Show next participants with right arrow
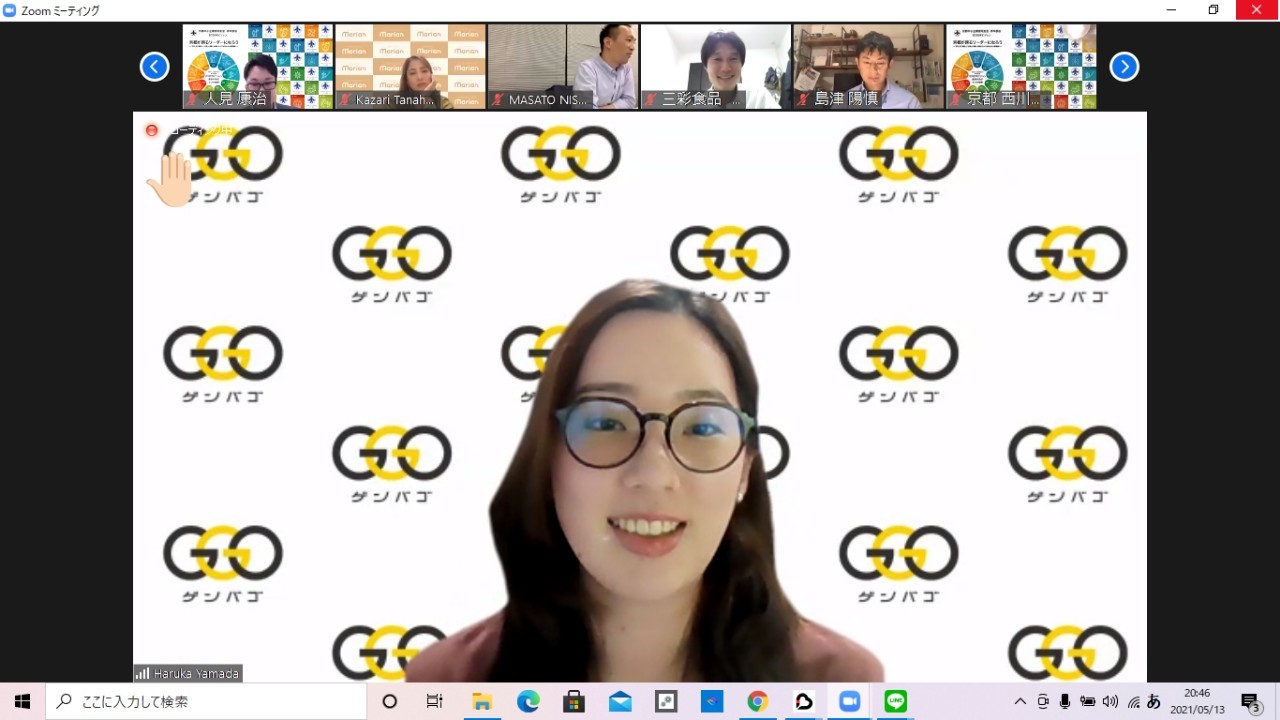The height and width of the screenshot is (720, 1280). (1124, 67)
